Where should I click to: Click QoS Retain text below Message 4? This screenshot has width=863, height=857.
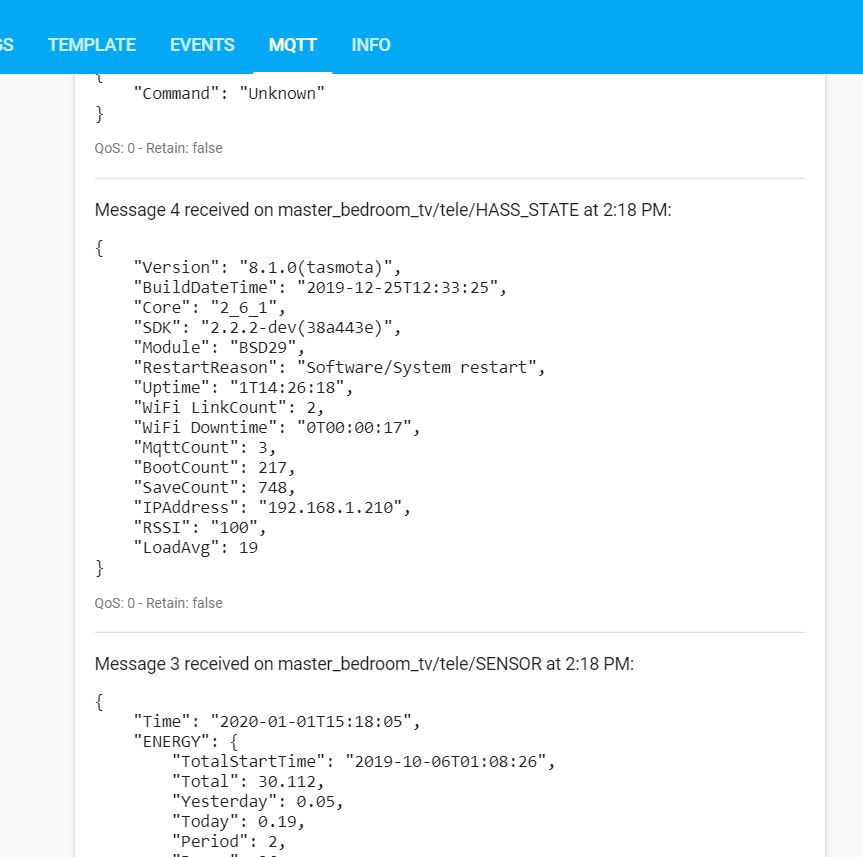(x=158, y=603)
